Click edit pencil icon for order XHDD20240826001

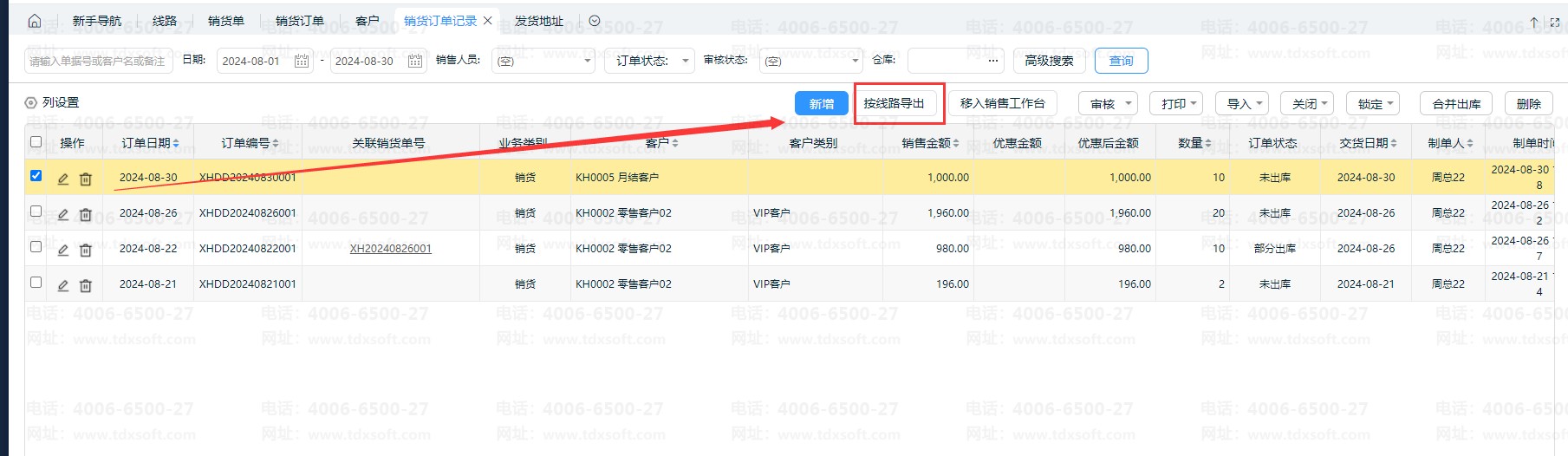(62, 214)
